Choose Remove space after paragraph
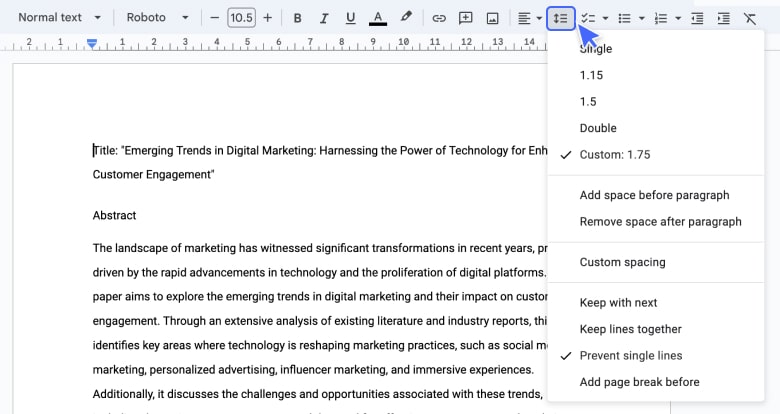This screenshot has width=780, height=414. (x=656, y=221)
